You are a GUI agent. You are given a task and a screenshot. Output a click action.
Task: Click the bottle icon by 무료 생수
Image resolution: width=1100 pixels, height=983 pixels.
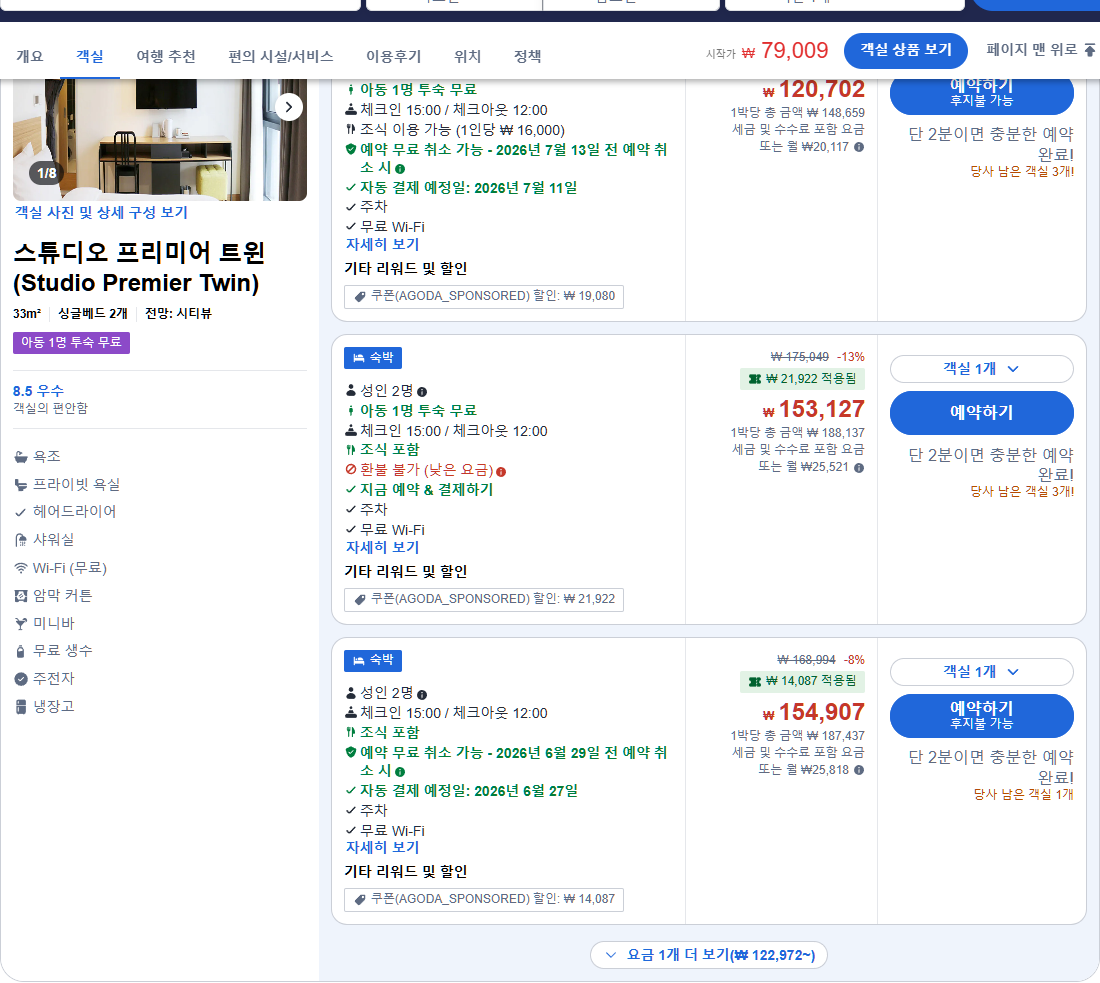(21, 651)
